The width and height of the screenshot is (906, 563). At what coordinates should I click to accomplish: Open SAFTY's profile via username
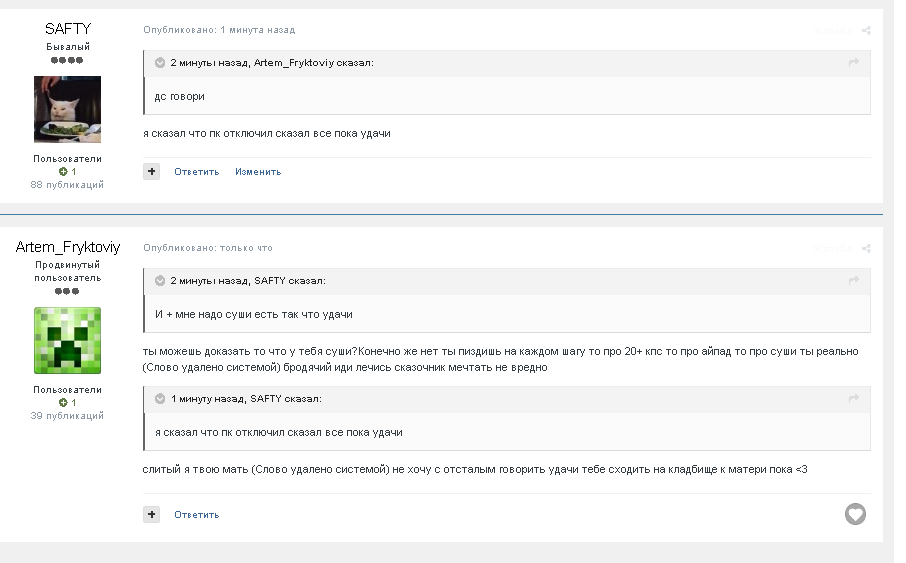click(x=68, y=29)
